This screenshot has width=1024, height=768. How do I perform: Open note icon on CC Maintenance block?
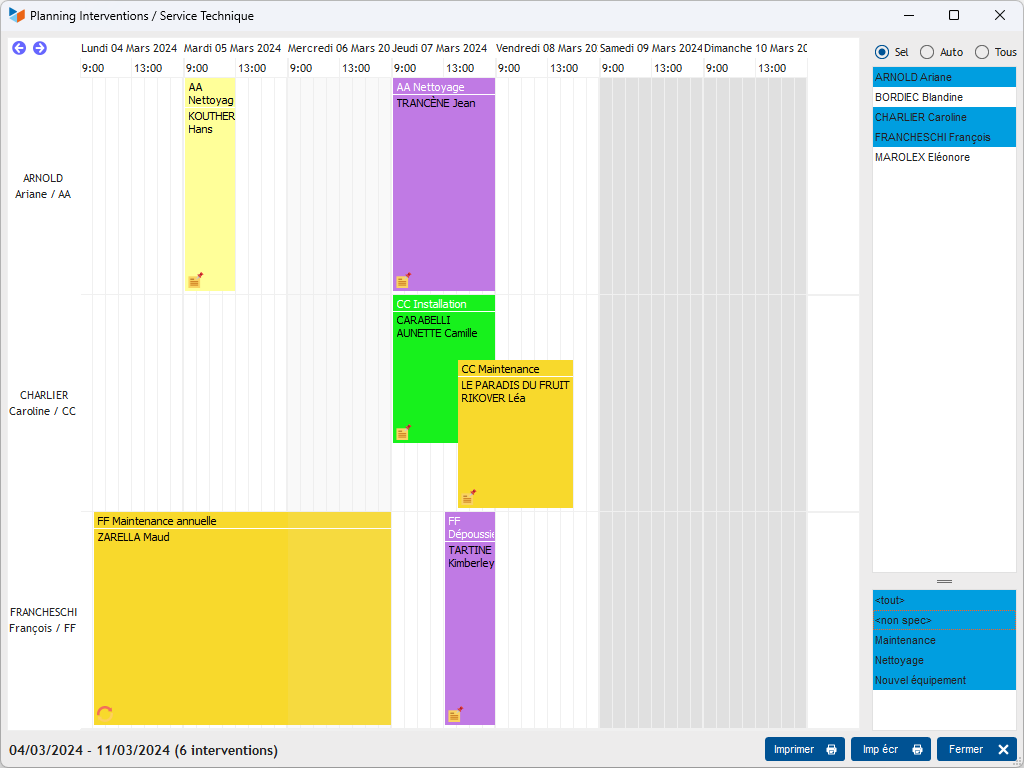coord(468,497)
